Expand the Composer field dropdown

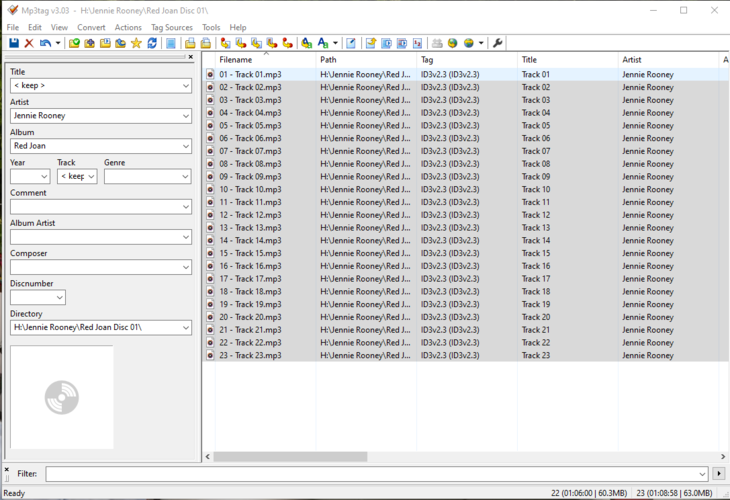tap(186, 267)
